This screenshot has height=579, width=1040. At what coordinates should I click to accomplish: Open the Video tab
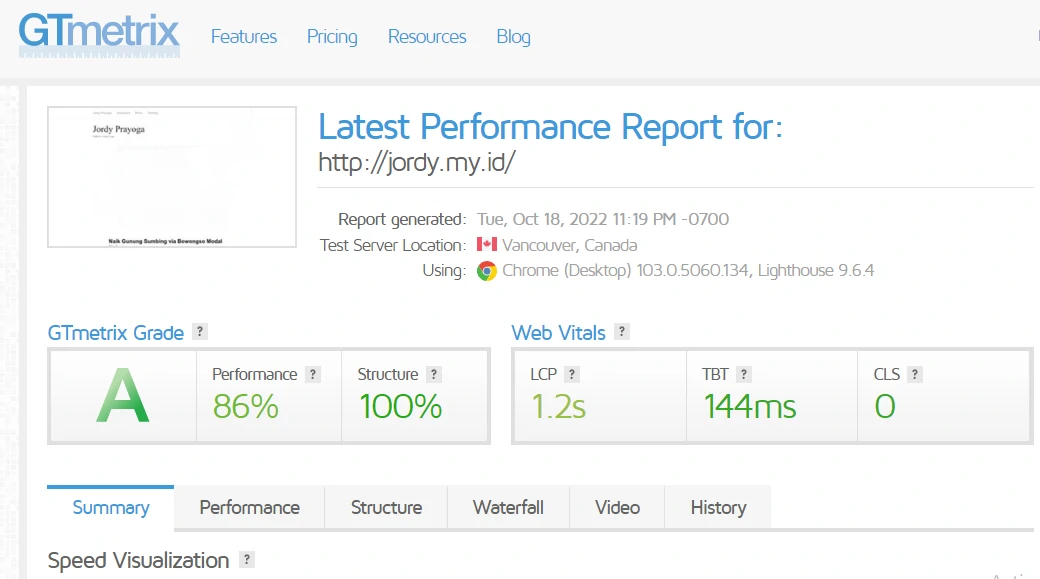[618, 507]
